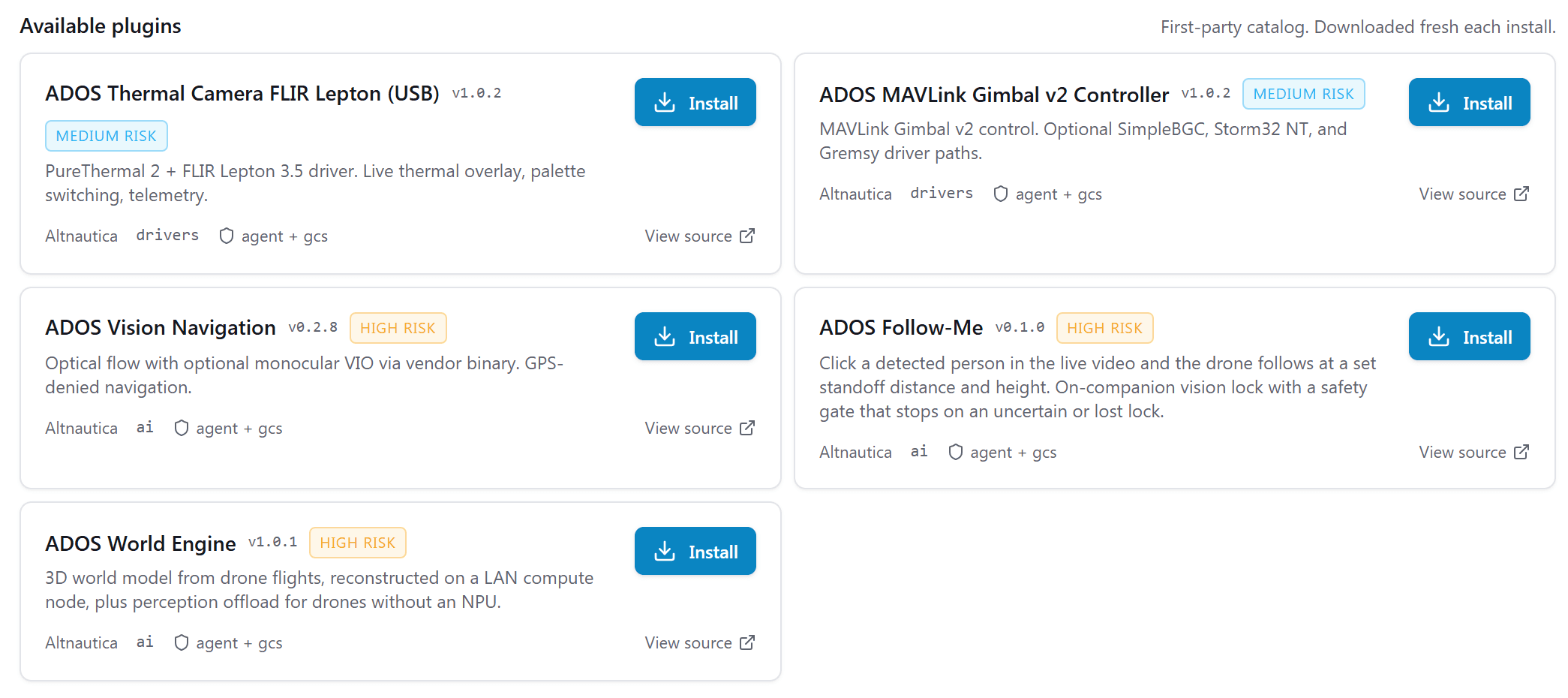Image resolution: width=1568 pixels, height=698 pixels.
Task: Click 'ai' tag on World Engine card
Action: pos(145,642)
